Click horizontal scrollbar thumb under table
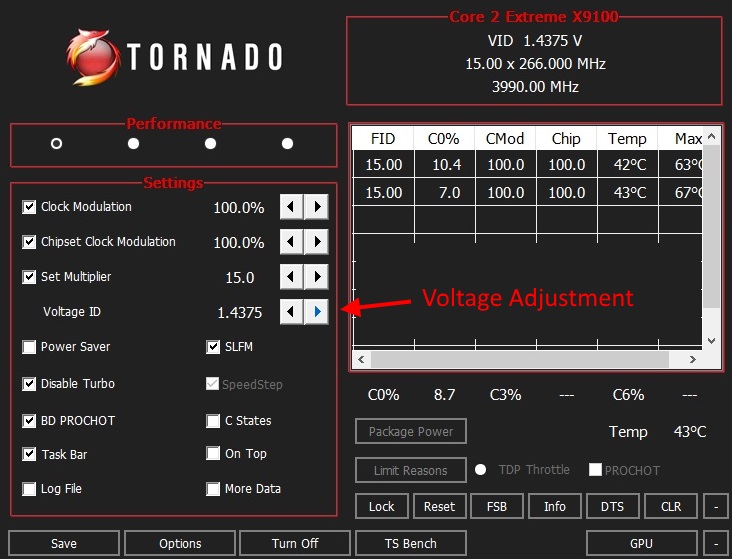 click(520, 359)
